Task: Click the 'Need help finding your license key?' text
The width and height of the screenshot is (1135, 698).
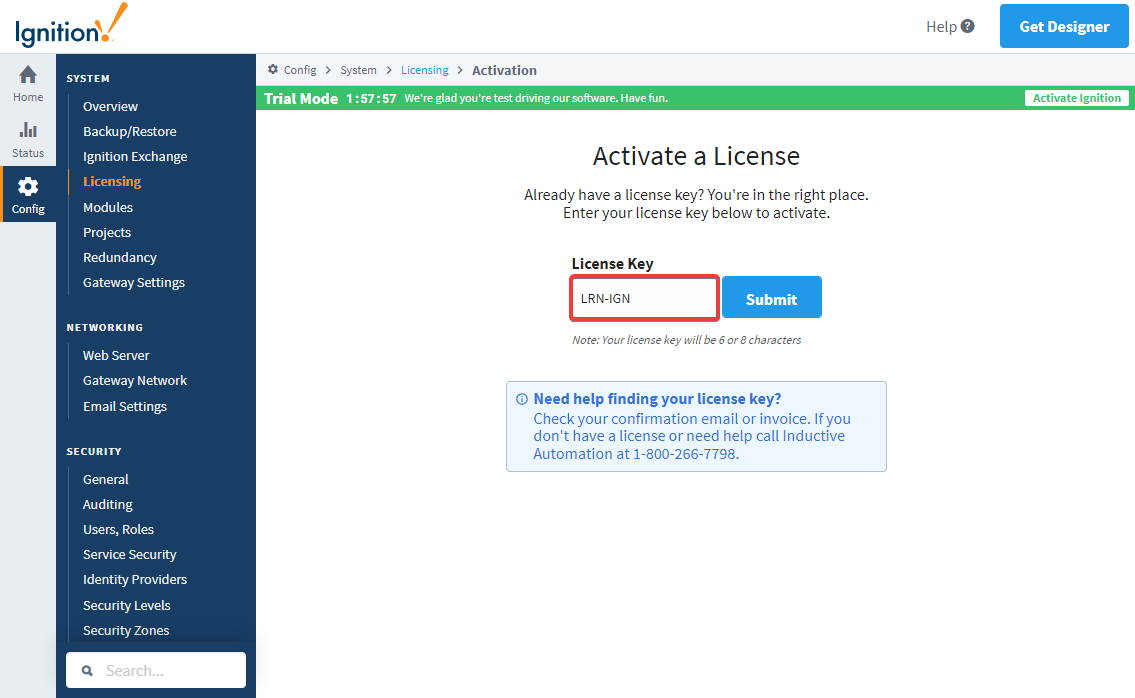Action: [x=657, y=399]
